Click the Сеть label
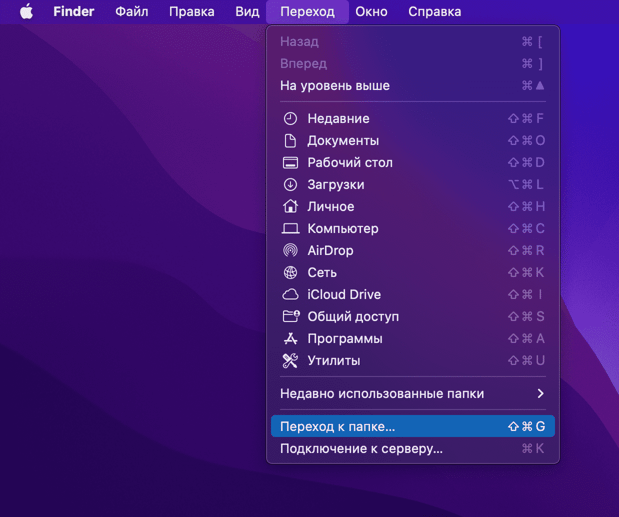Viewport: 619px width, 517px height. (x=322, y=272)
